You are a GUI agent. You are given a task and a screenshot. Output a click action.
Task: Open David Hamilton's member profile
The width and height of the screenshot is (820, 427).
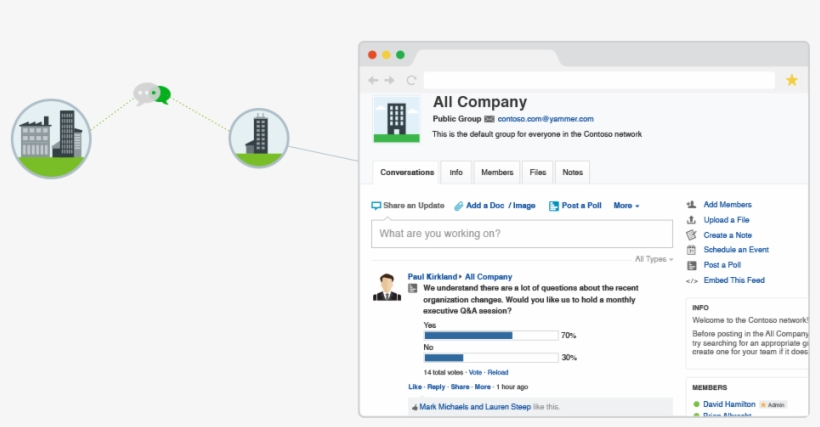[729, 404]
